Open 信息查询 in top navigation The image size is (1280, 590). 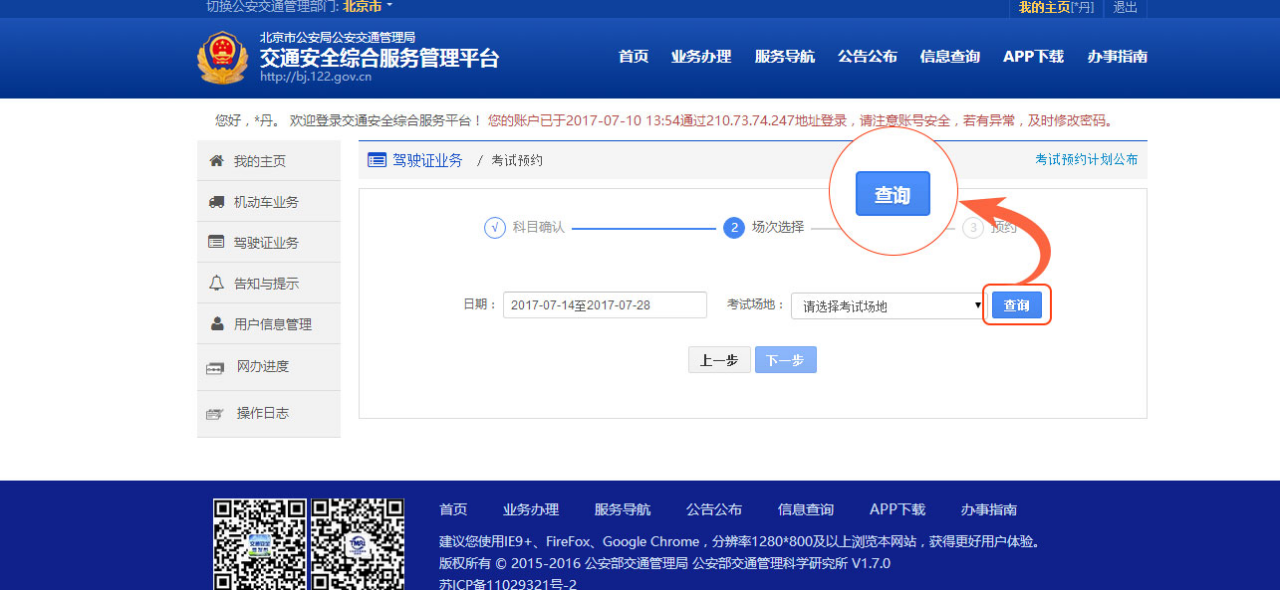950,57
